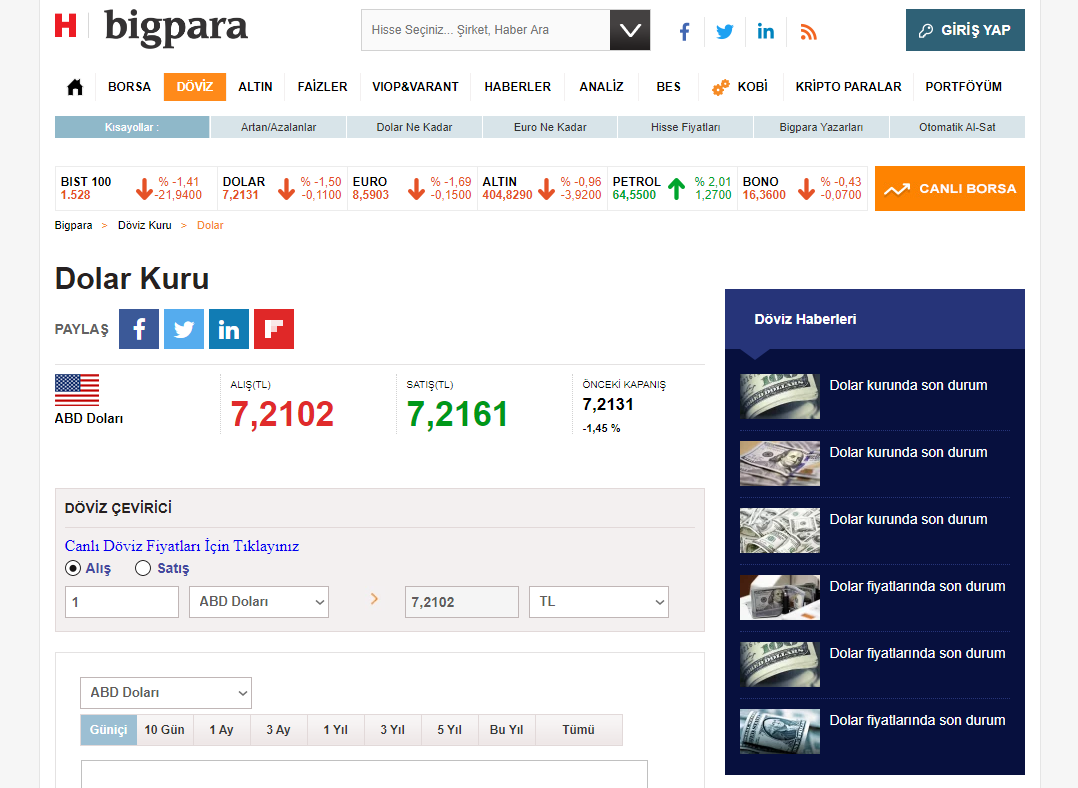Select the 1 Ay chart tab

(x=221, y=730)
